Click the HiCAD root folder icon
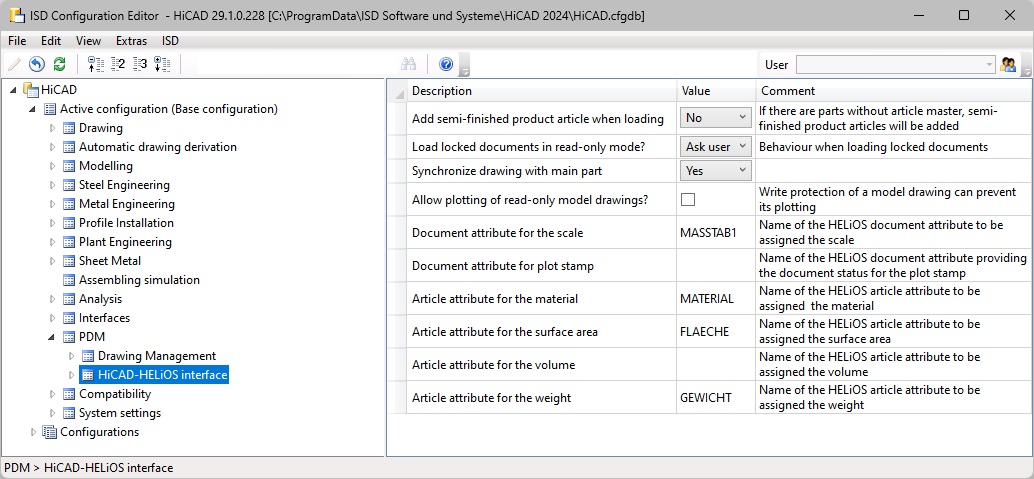 click(x=30, y=90)
